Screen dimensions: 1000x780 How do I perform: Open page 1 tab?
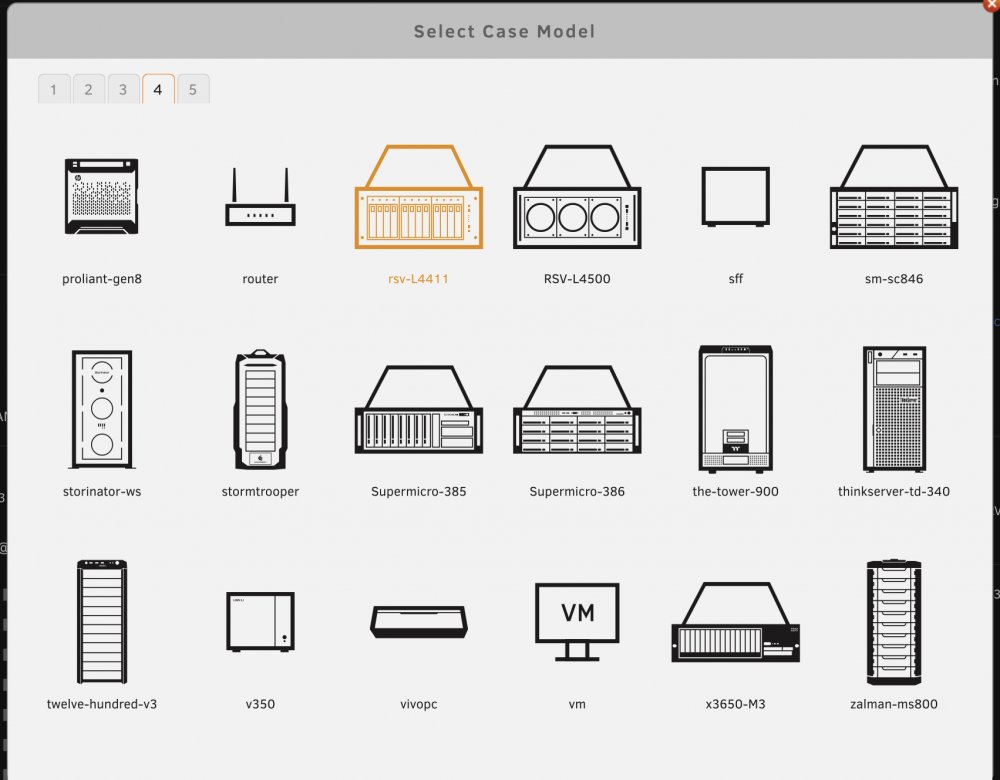coord(54,89)
